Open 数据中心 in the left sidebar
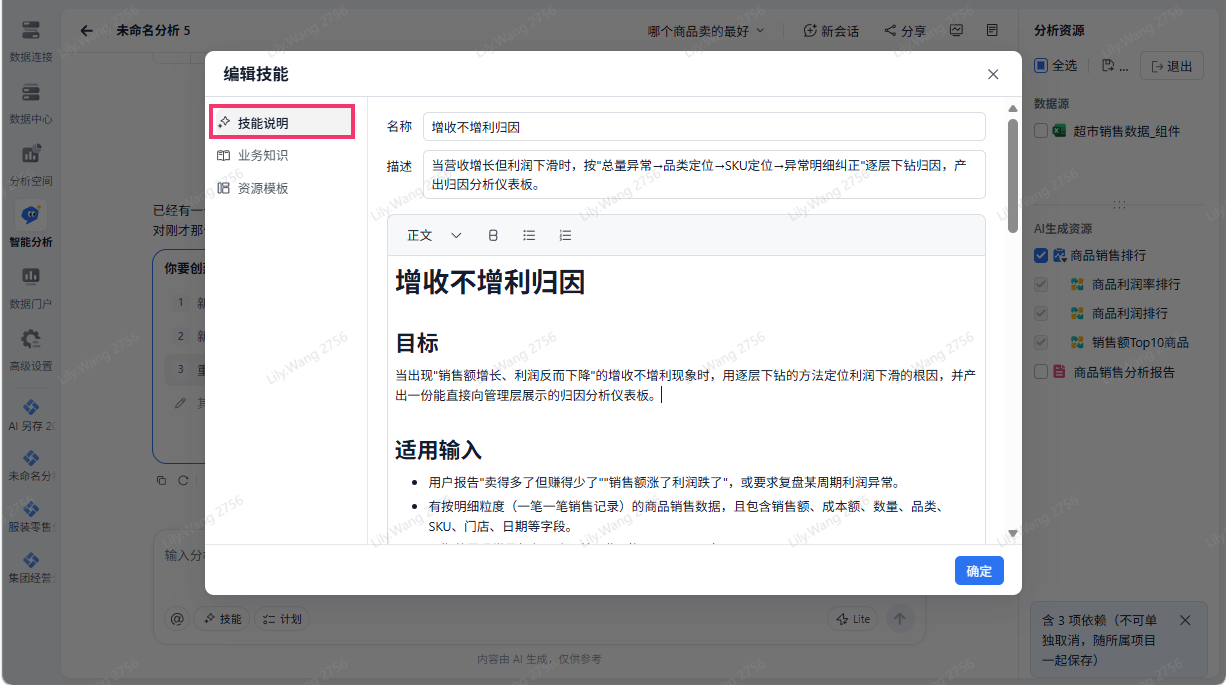Image resolution: width=1226 pixels, height=685 pixels. point(31,103)
